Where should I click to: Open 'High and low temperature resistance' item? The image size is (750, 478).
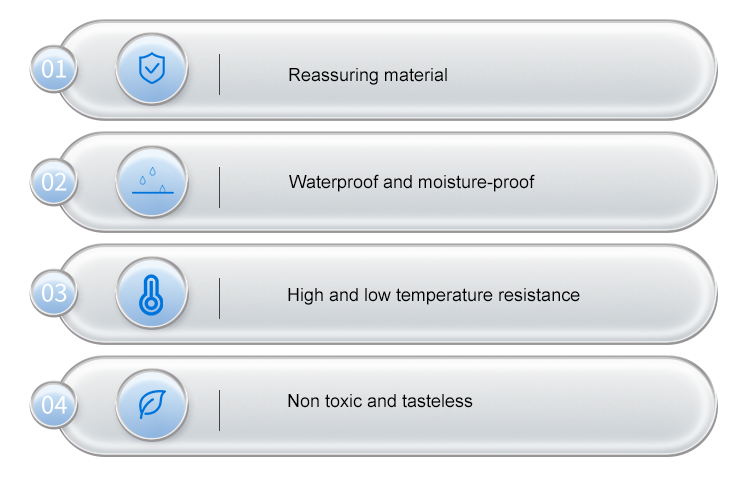[433, 295]
